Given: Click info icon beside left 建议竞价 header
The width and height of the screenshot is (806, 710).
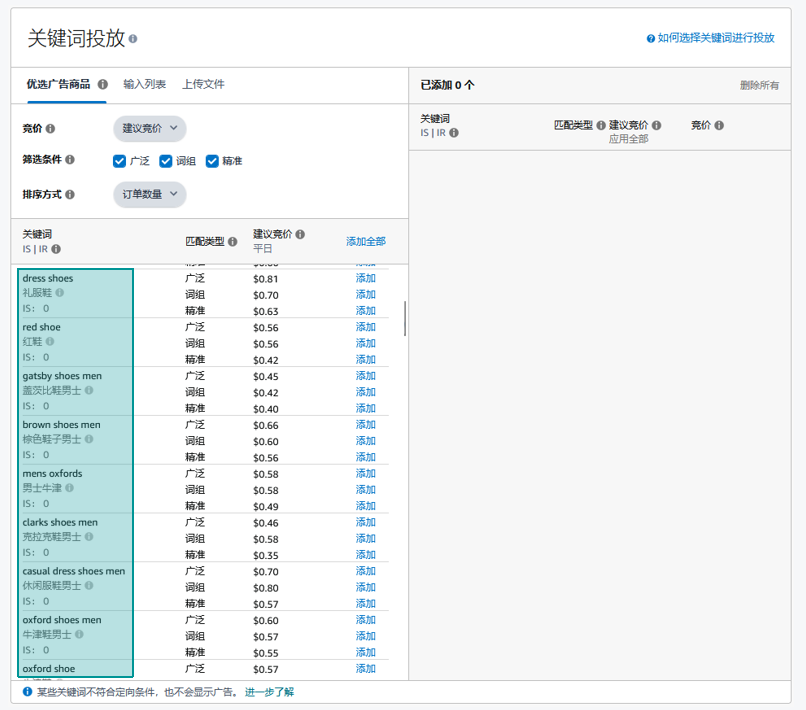Looking at the screenshot, I should tap(300, 234).
